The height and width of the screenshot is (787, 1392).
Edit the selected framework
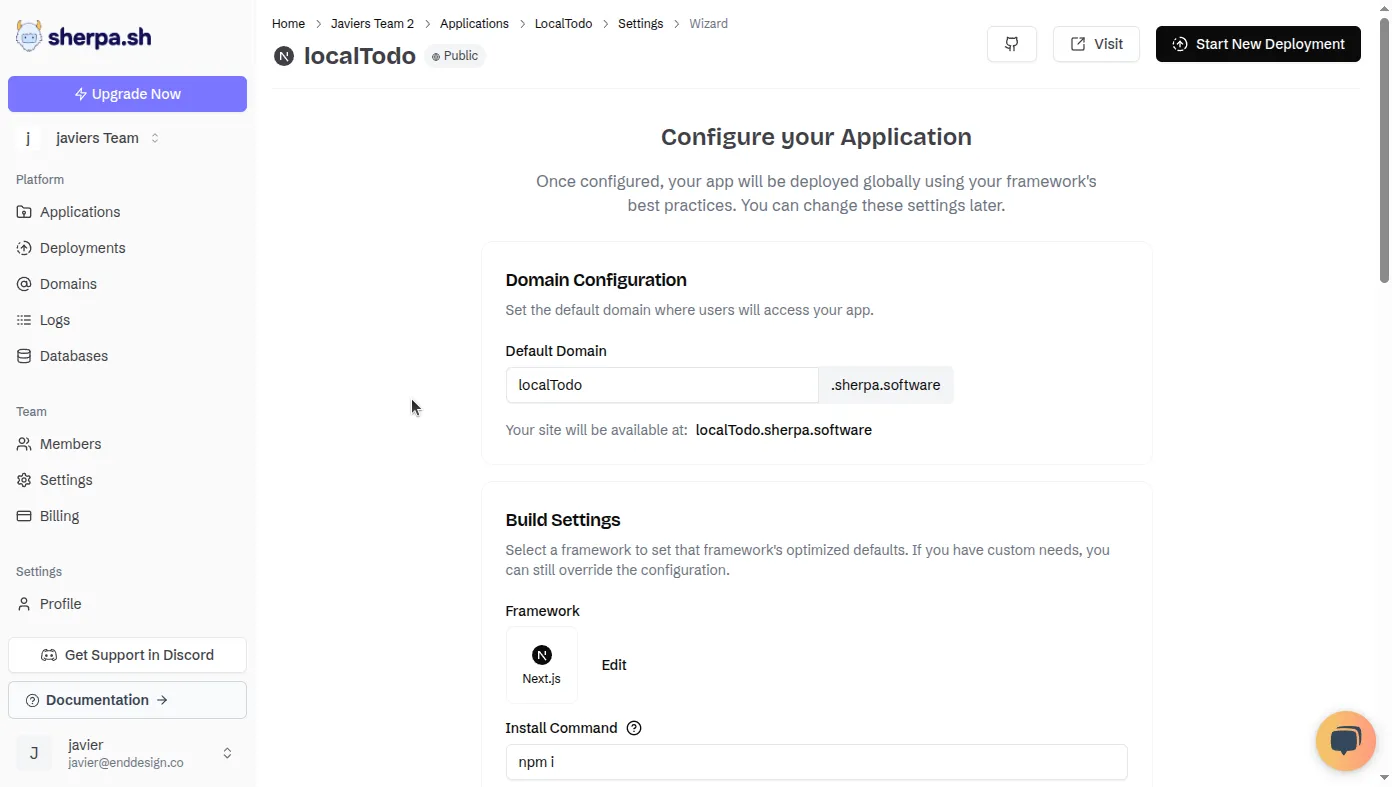(613, 664)
